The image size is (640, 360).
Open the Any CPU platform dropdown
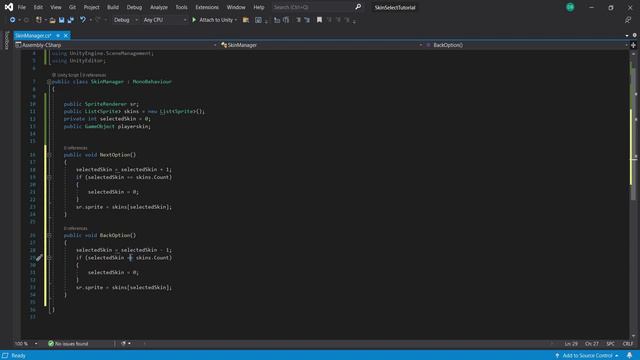pyautogui.click(x=164, y=20)
